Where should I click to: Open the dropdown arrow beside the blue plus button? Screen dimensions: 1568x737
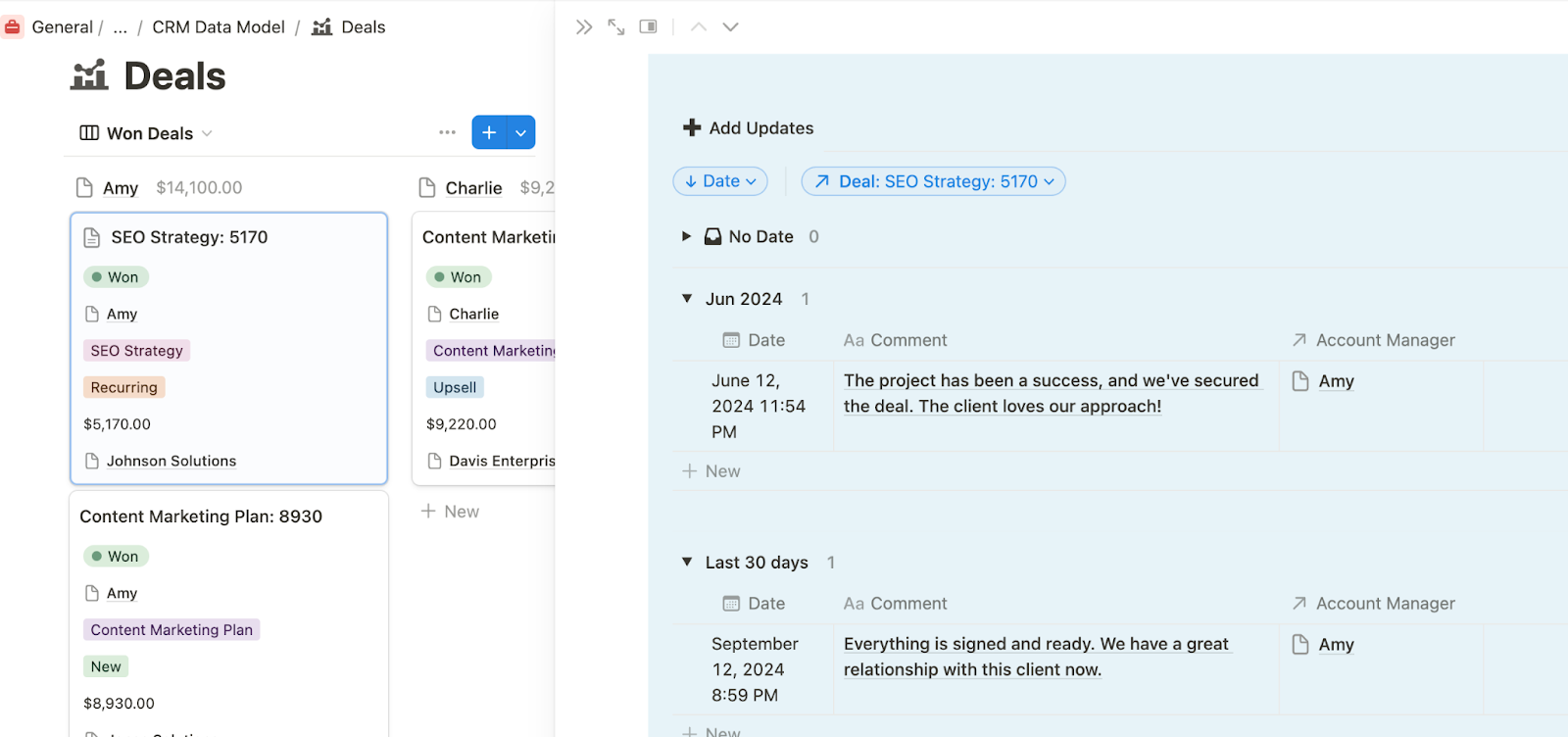521,132
